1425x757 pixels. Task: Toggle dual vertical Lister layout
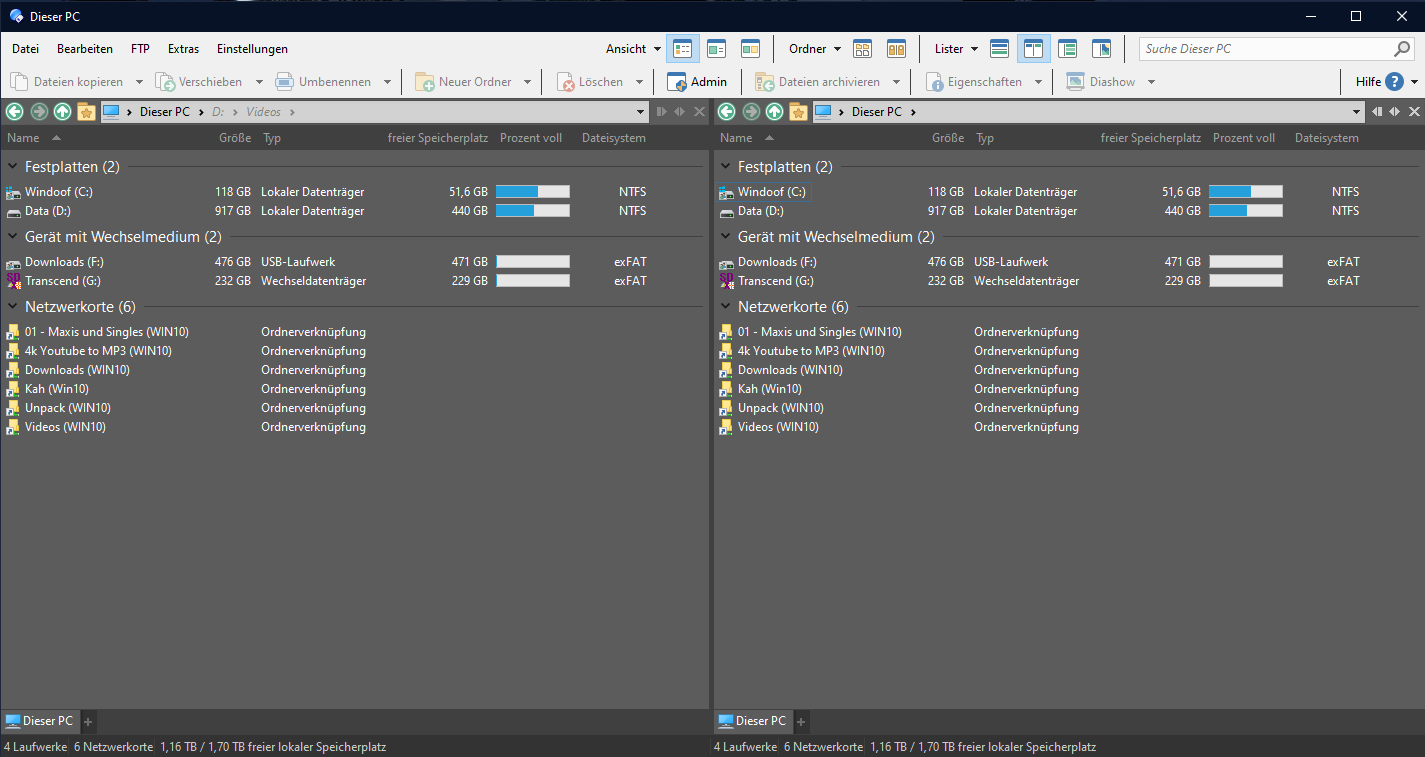coord(1033,49)
